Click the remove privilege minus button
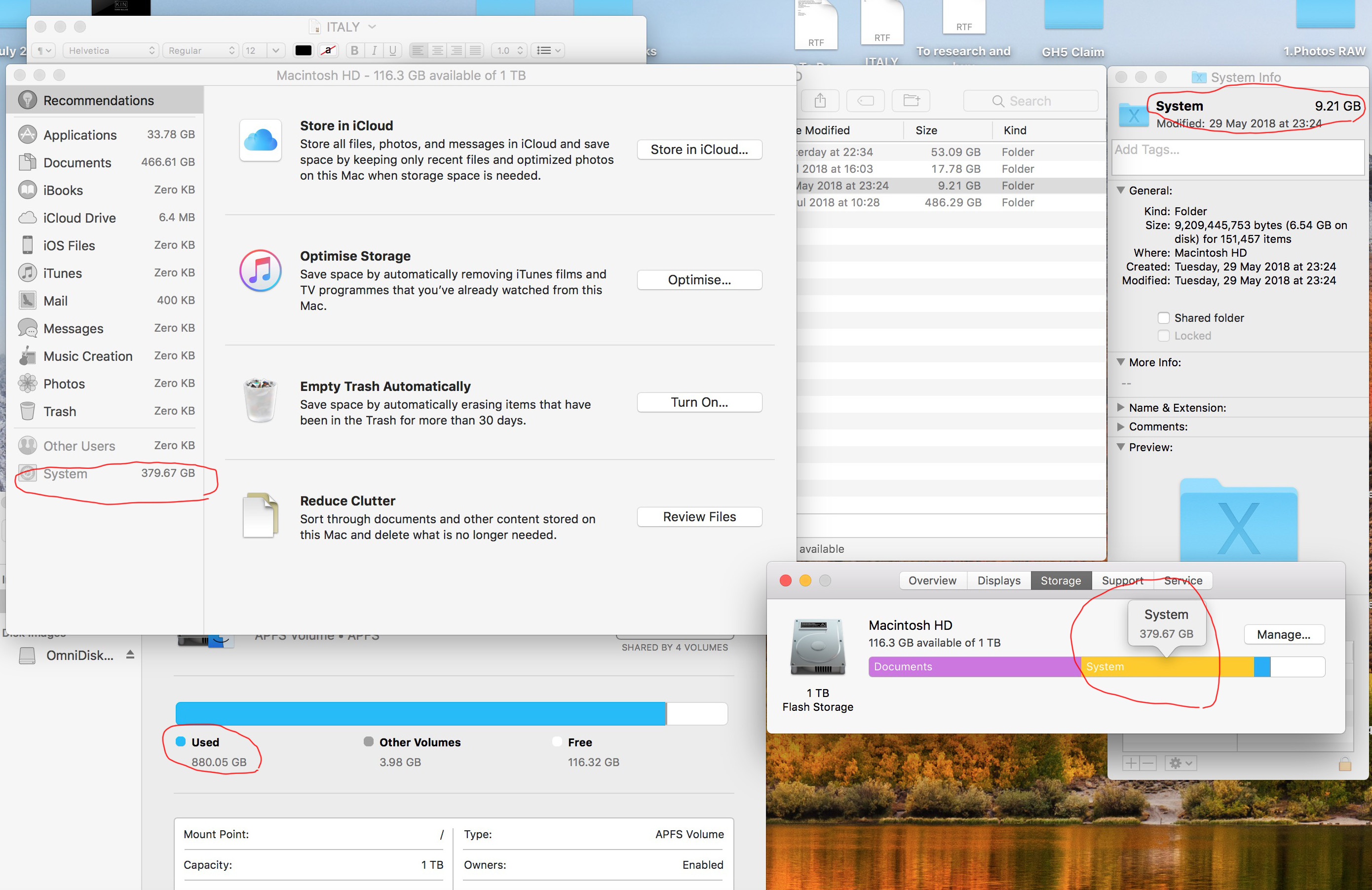Viewport: 1372px width, 890px height. 1148,763
